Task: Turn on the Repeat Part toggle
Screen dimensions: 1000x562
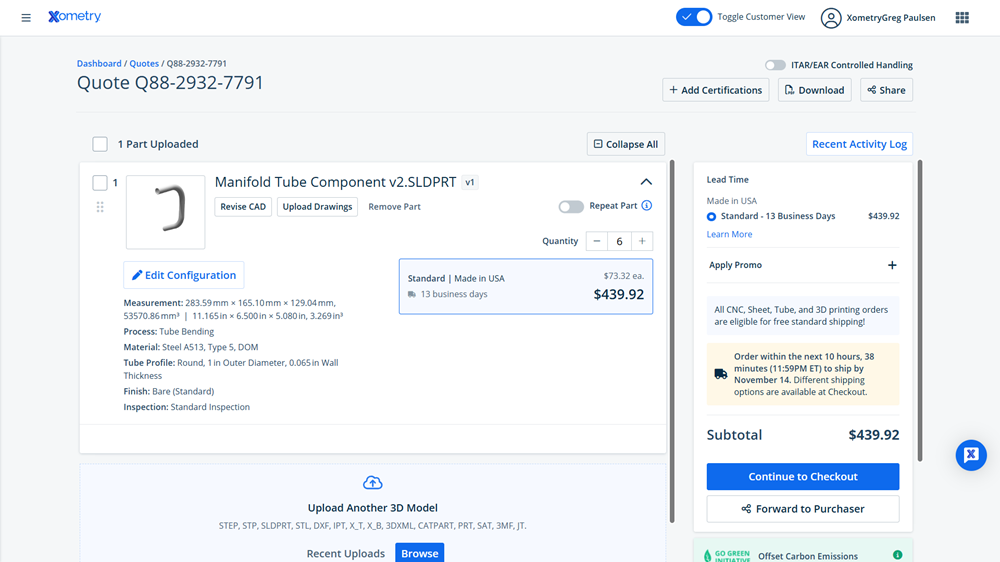Action: click(x=571, y=207)
